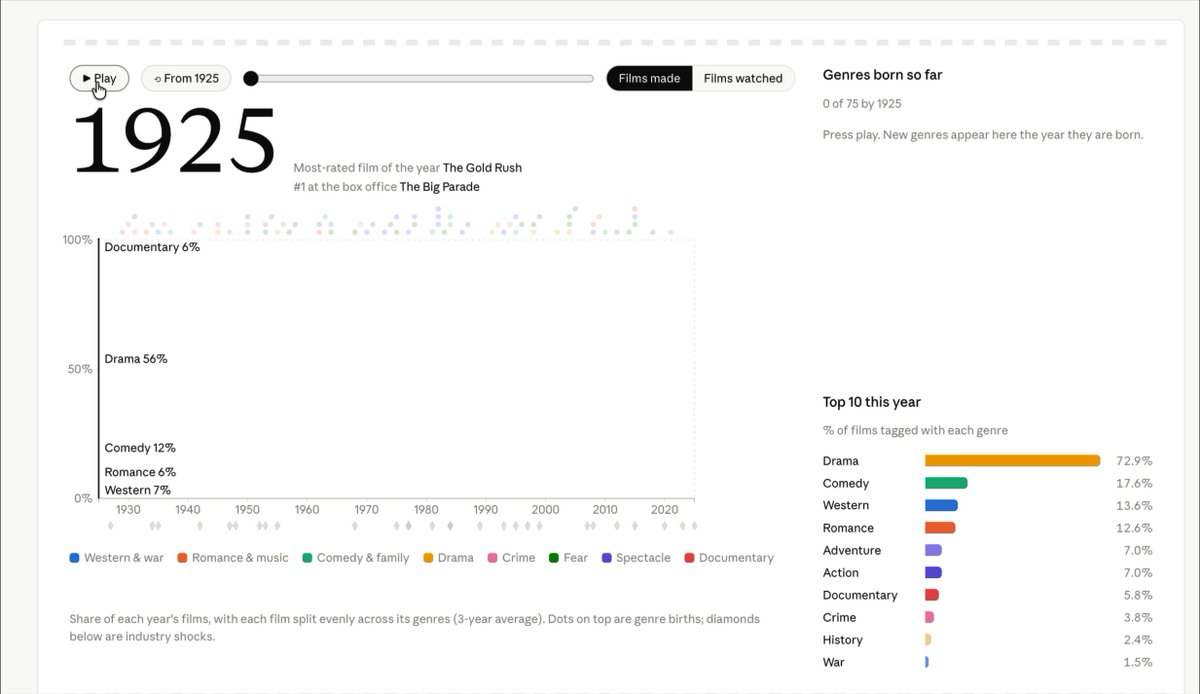Click the History row label in Top 10

coord(843,640)
